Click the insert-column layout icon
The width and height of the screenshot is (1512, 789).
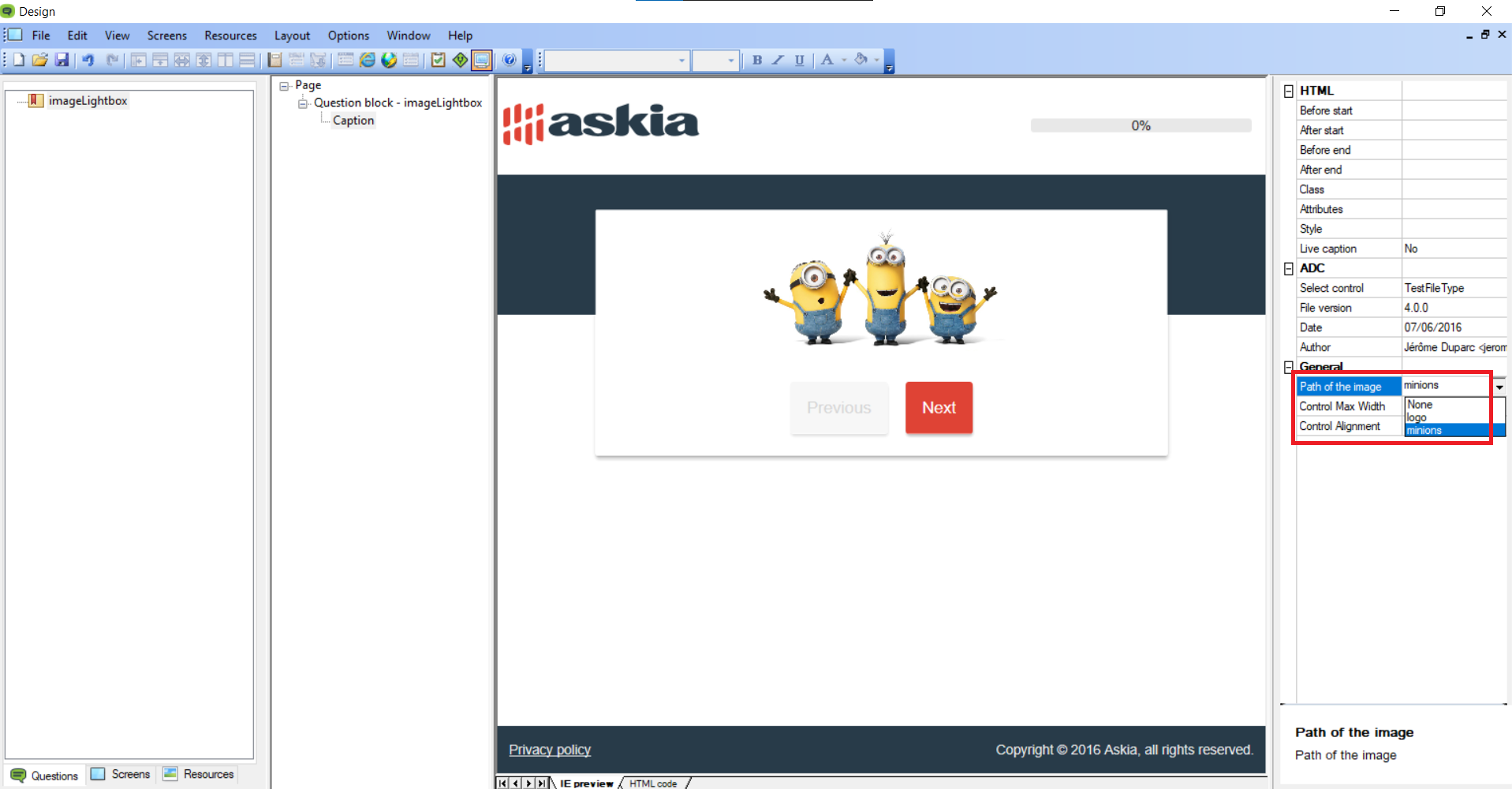(x=138, y=60)
